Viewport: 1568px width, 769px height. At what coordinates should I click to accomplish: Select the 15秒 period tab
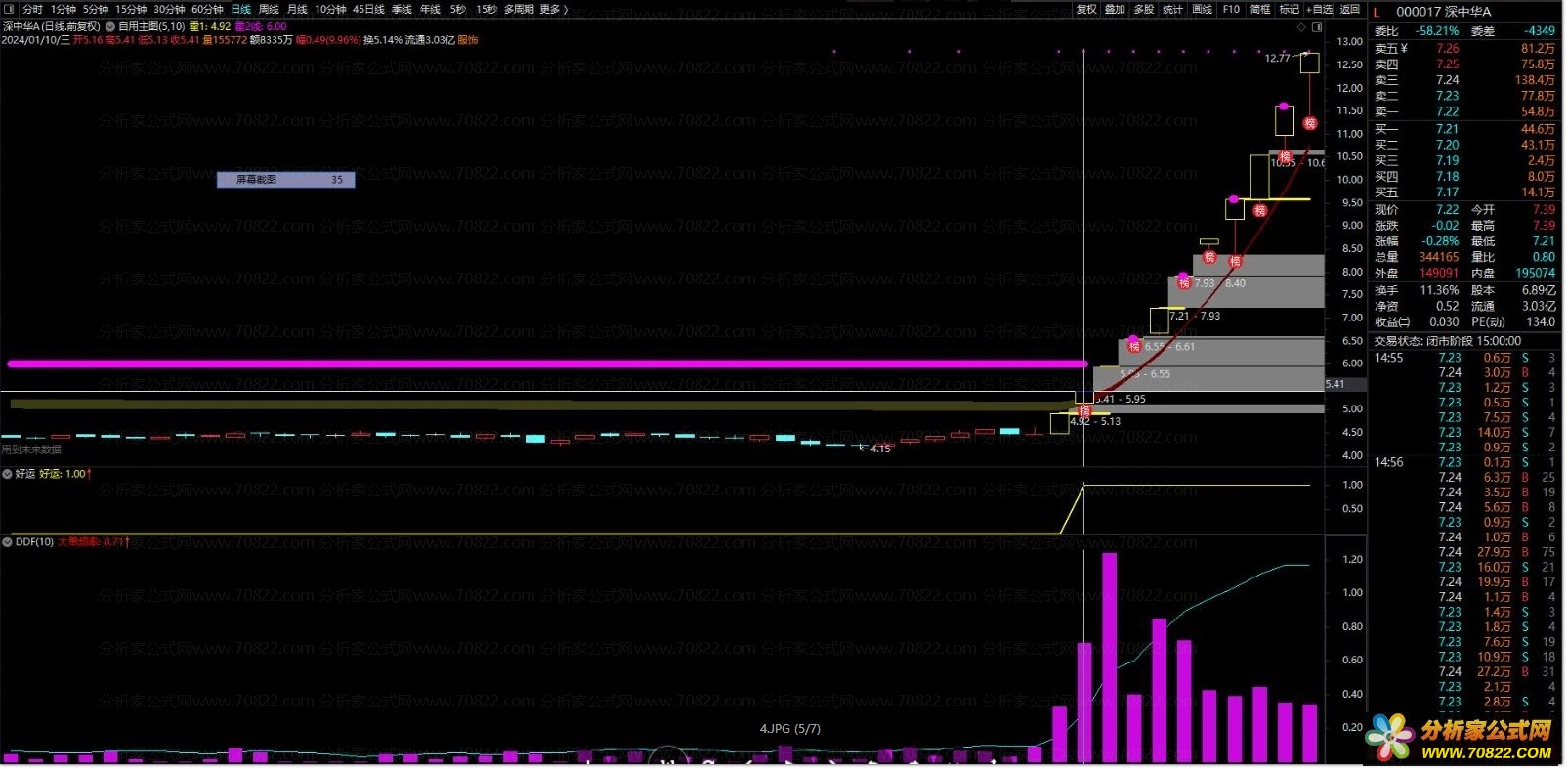click(x=486, y=9)
